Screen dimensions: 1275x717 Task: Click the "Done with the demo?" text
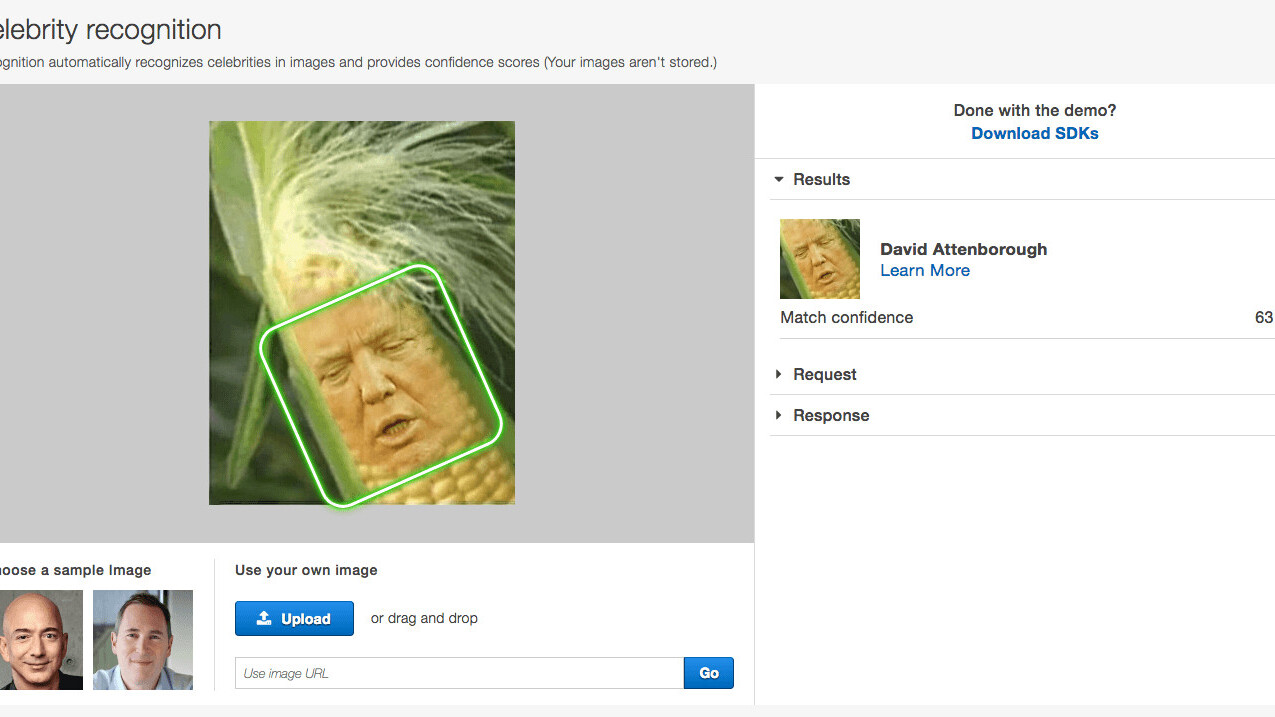tap(1034, 110)
